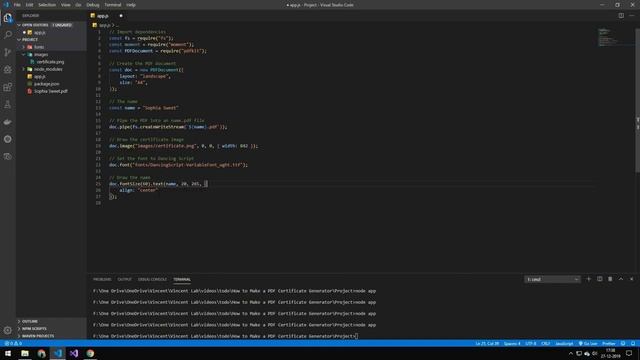This screenshot has height=360, width=640.
Task: Show hidden system tray icons
Action: click(x=571, y=353)
